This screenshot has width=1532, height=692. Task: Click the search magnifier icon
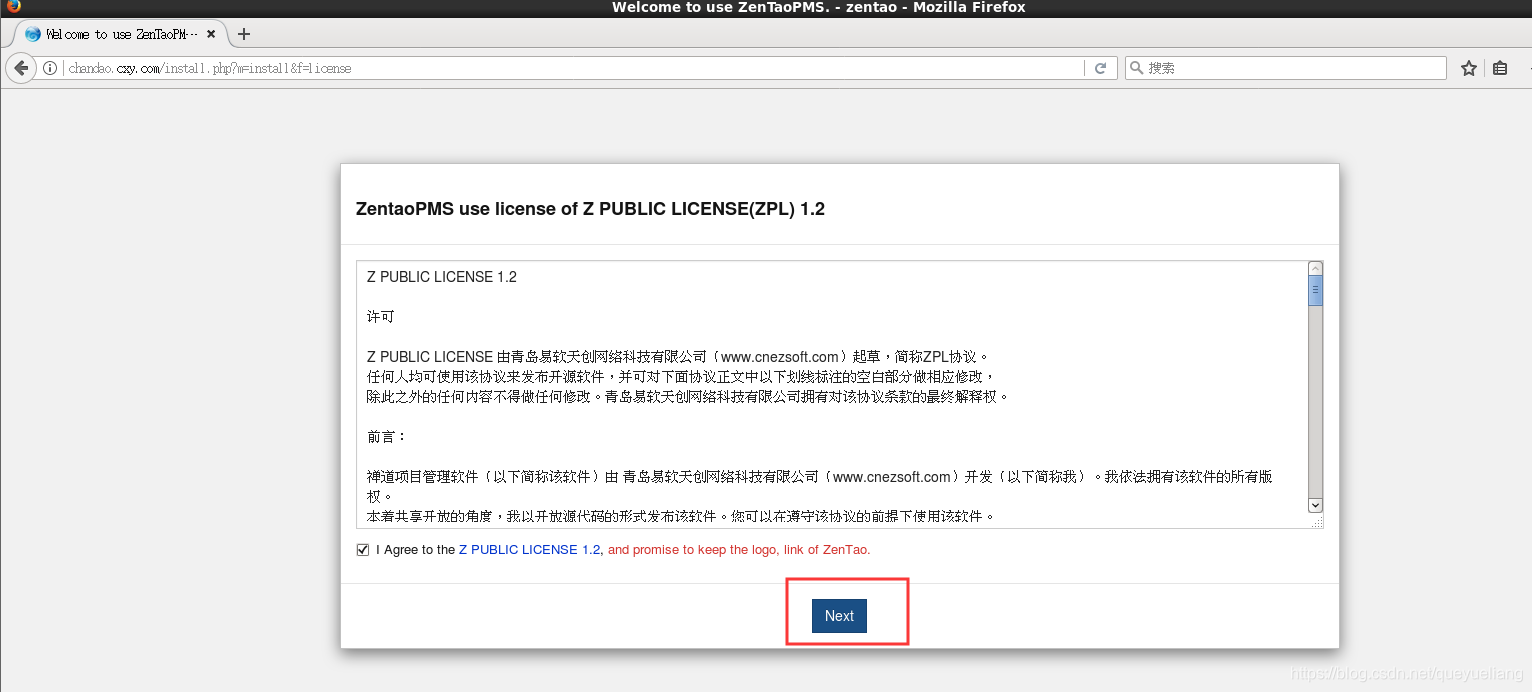click(x=1136, y=68)
